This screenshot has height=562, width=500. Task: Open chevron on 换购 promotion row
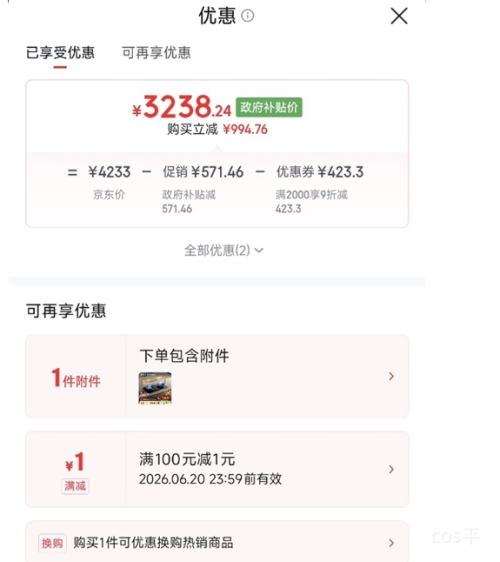[x=391, y=543]
